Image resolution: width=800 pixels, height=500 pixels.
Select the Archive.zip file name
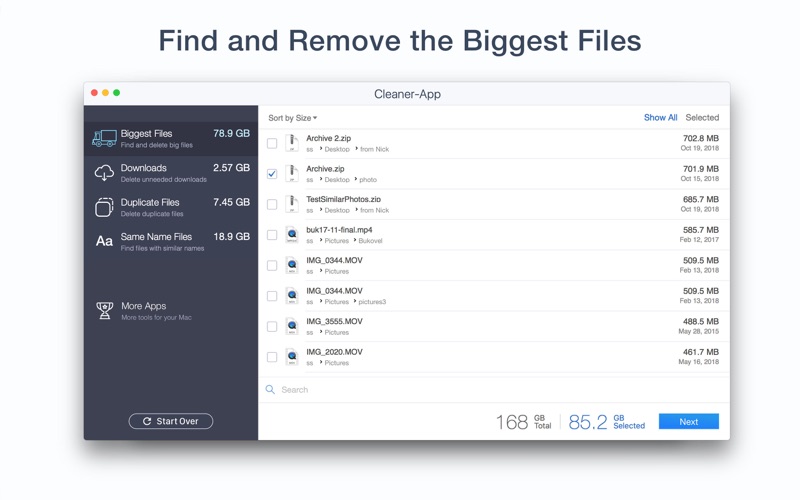tap(325, 169)
